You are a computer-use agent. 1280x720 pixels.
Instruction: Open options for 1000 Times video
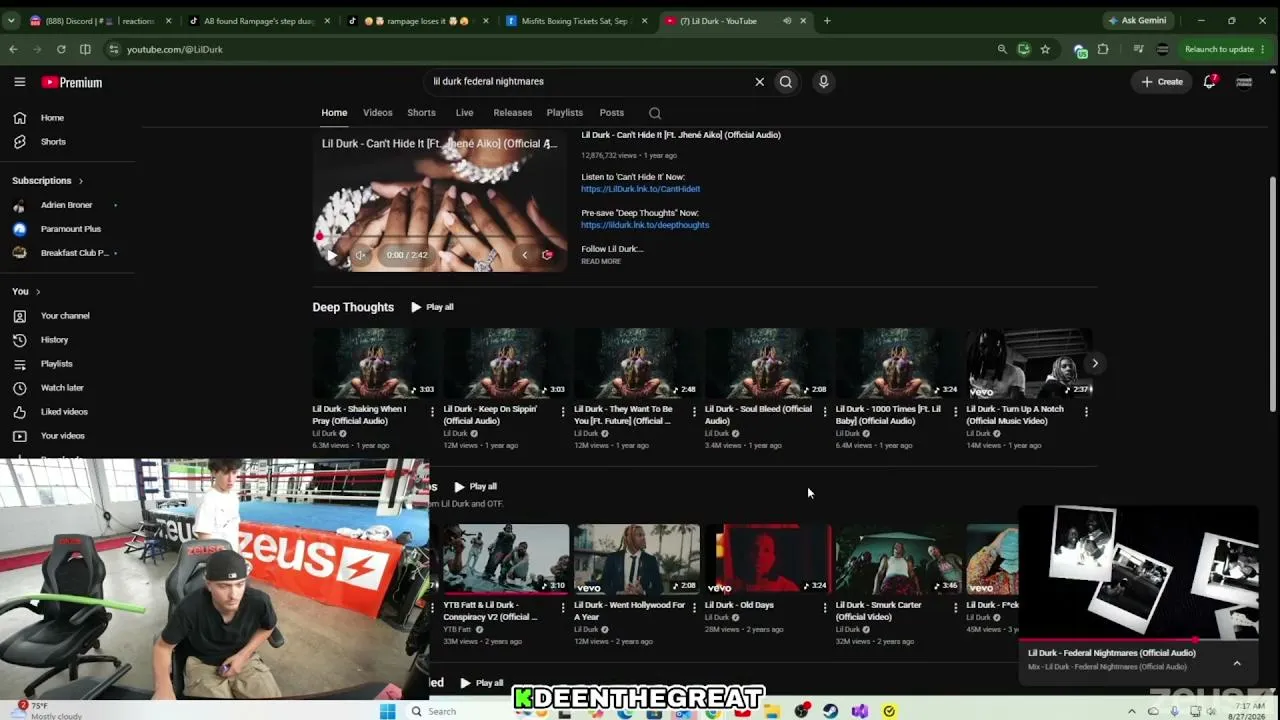(x=956, y=411)
